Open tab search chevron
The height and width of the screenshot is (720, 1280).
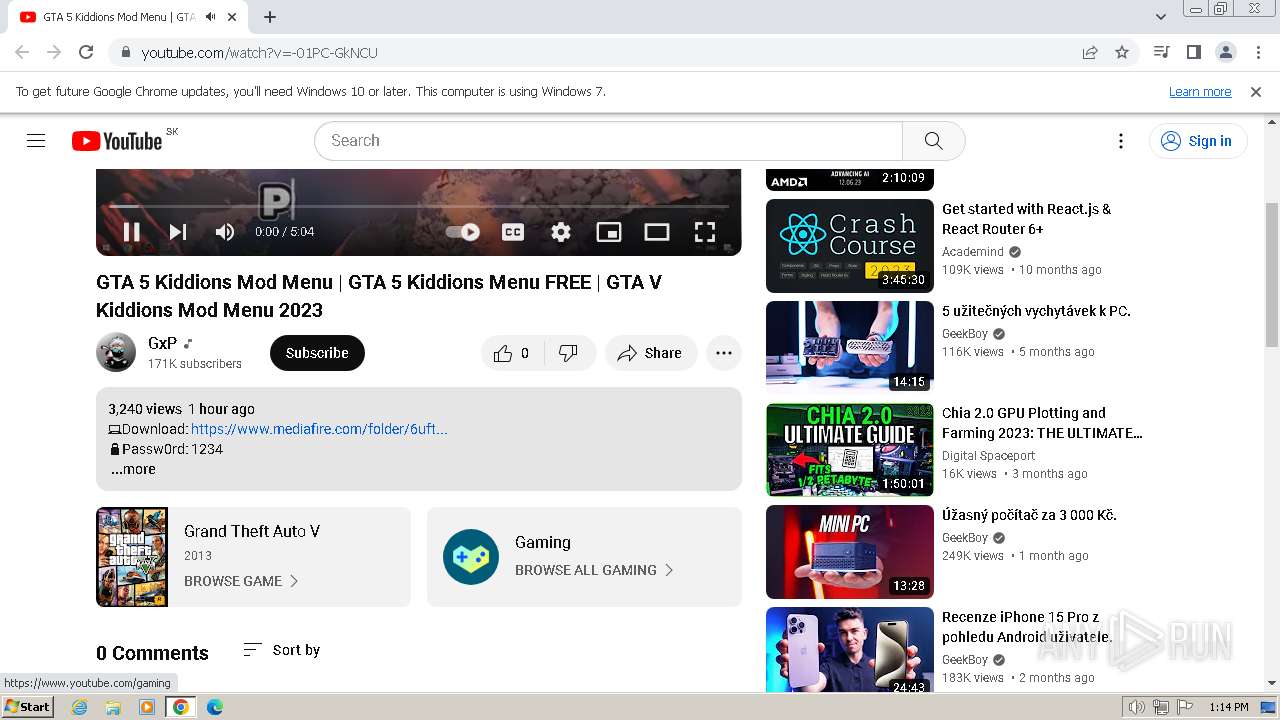1161,17
